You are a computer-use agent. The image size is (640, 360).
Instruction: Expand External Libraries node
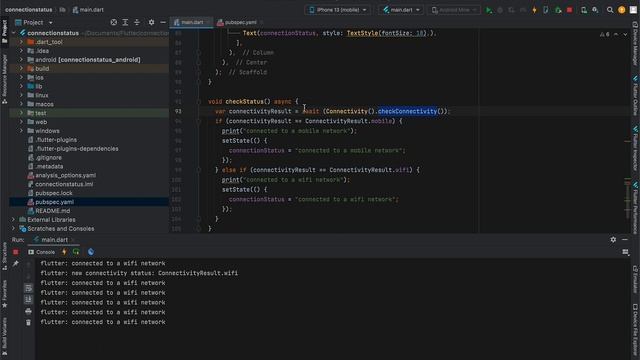click(x=13, y=220)
